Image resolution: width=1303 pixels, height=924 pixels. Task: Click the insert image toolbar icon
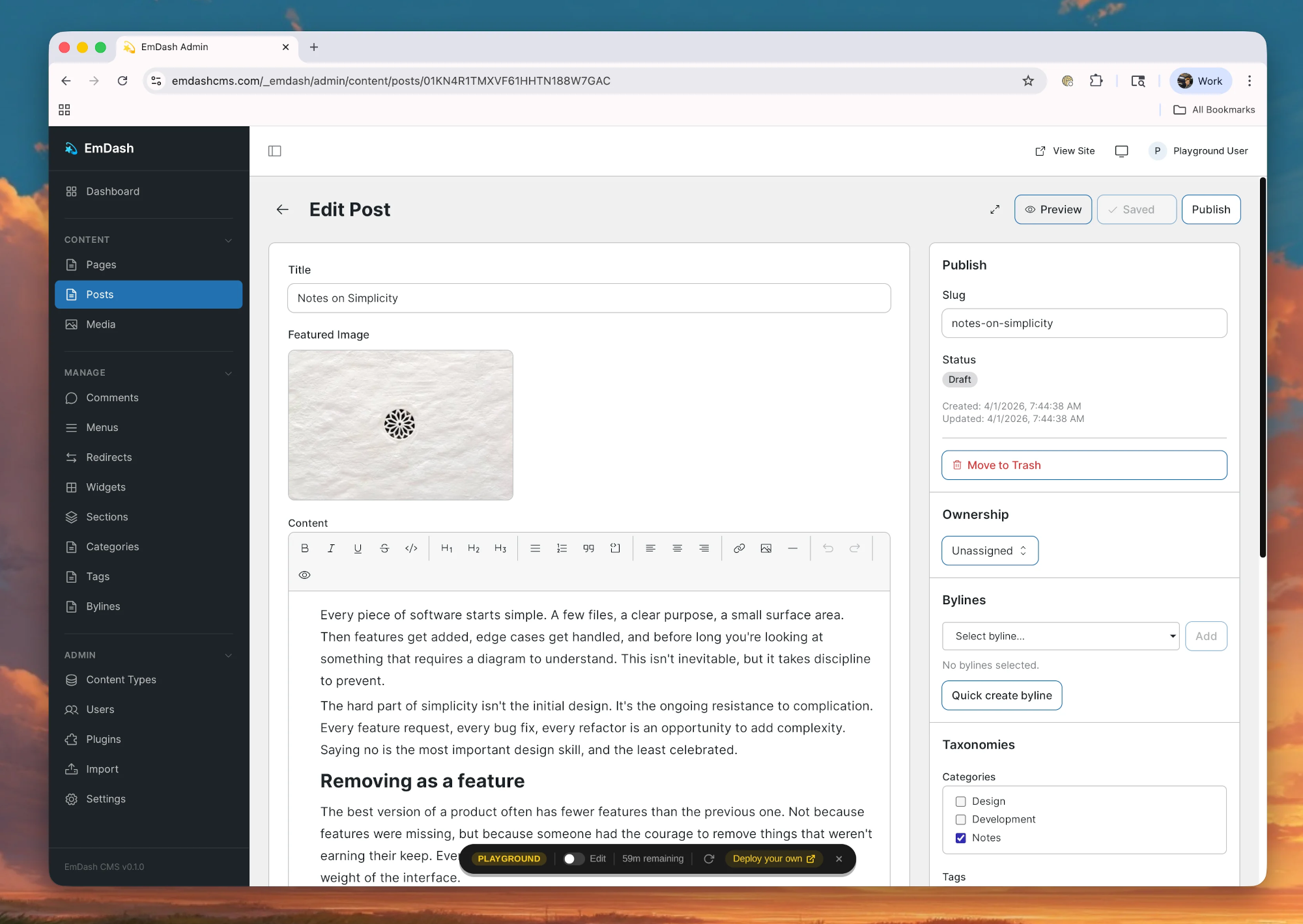[x=766, y=548]
